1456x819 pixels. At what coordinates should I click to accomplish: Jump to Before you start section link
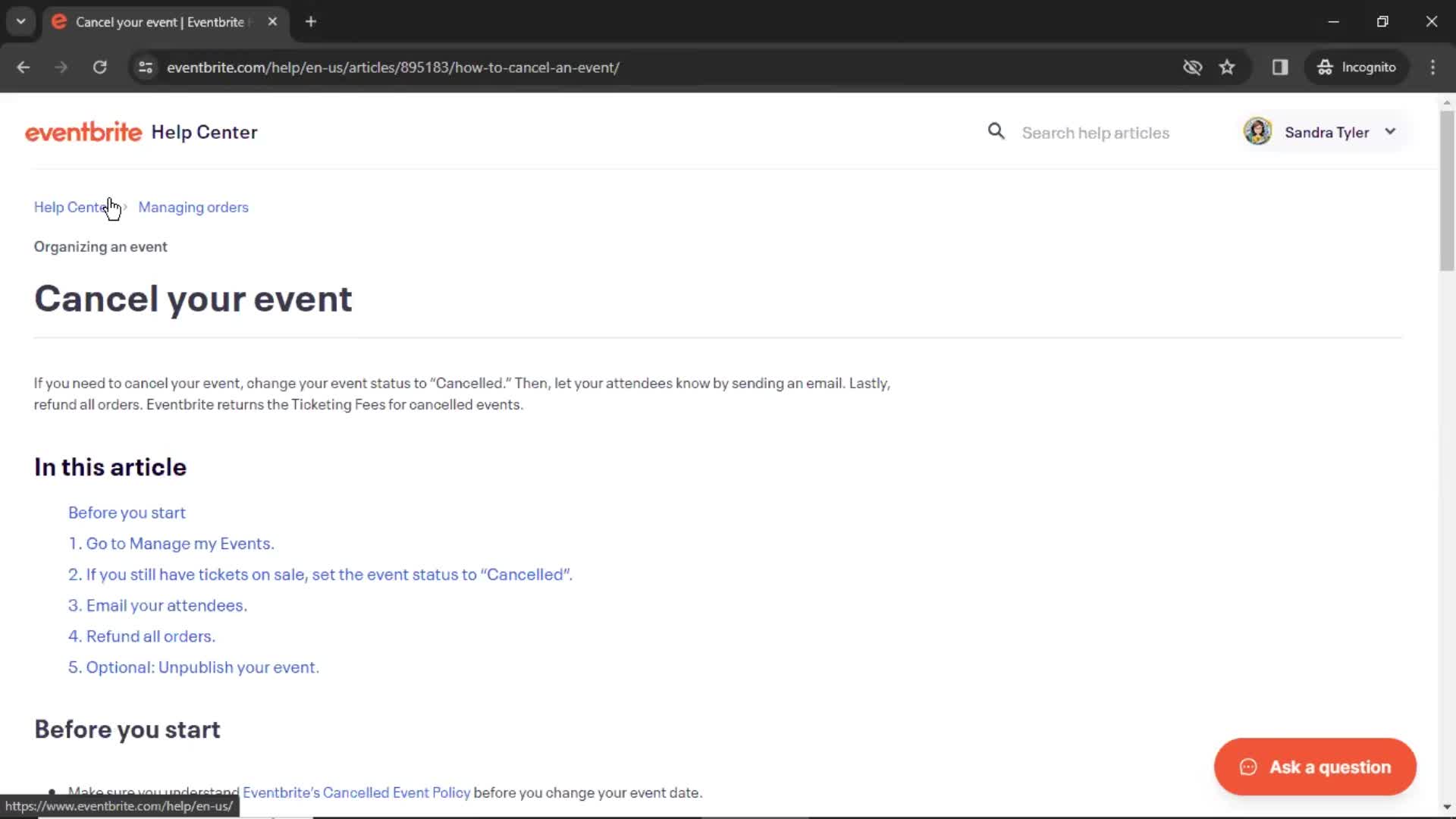(127, 513)
